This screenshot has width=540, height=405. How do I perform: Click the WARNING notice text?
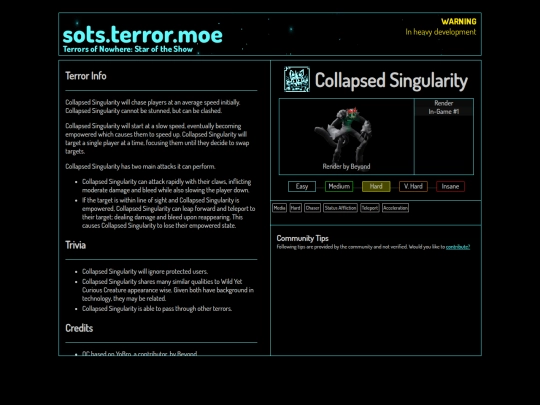[x=459, y=22]
